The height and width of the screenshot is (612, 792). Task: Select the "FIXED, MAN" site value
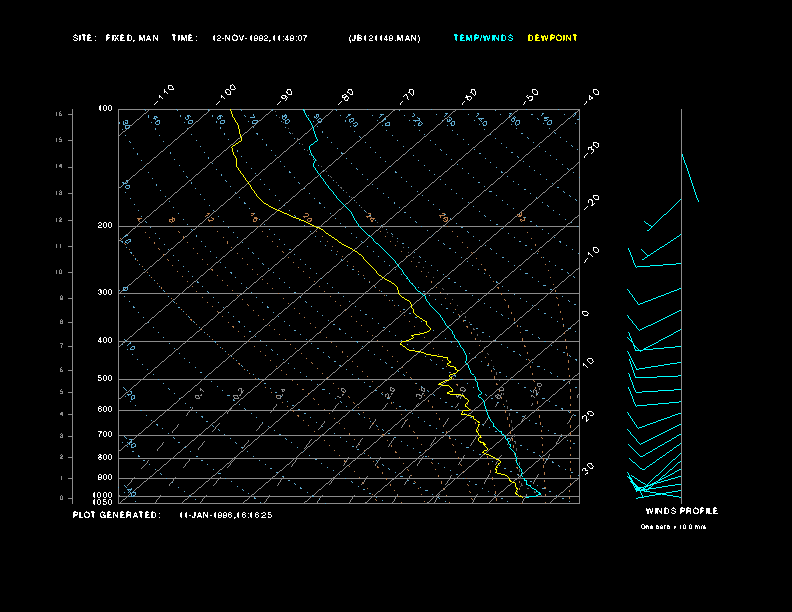[x=132, y=38]
